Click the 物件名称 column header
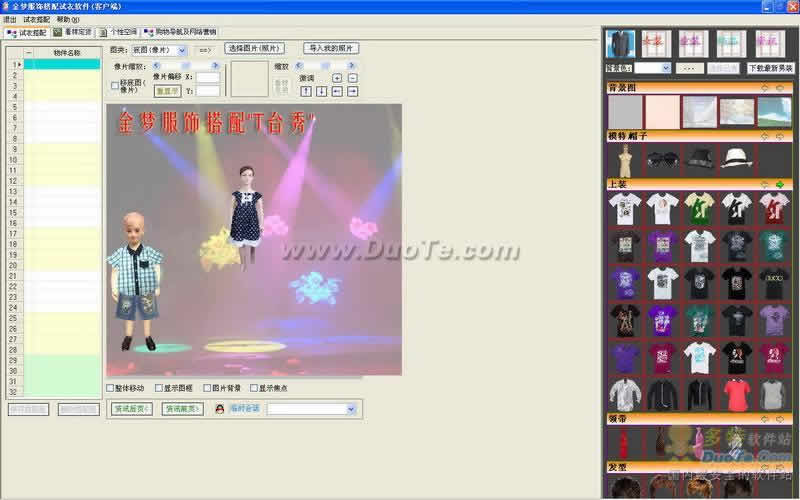This screenshot has height=500, width=800. (x=67, y=53)
